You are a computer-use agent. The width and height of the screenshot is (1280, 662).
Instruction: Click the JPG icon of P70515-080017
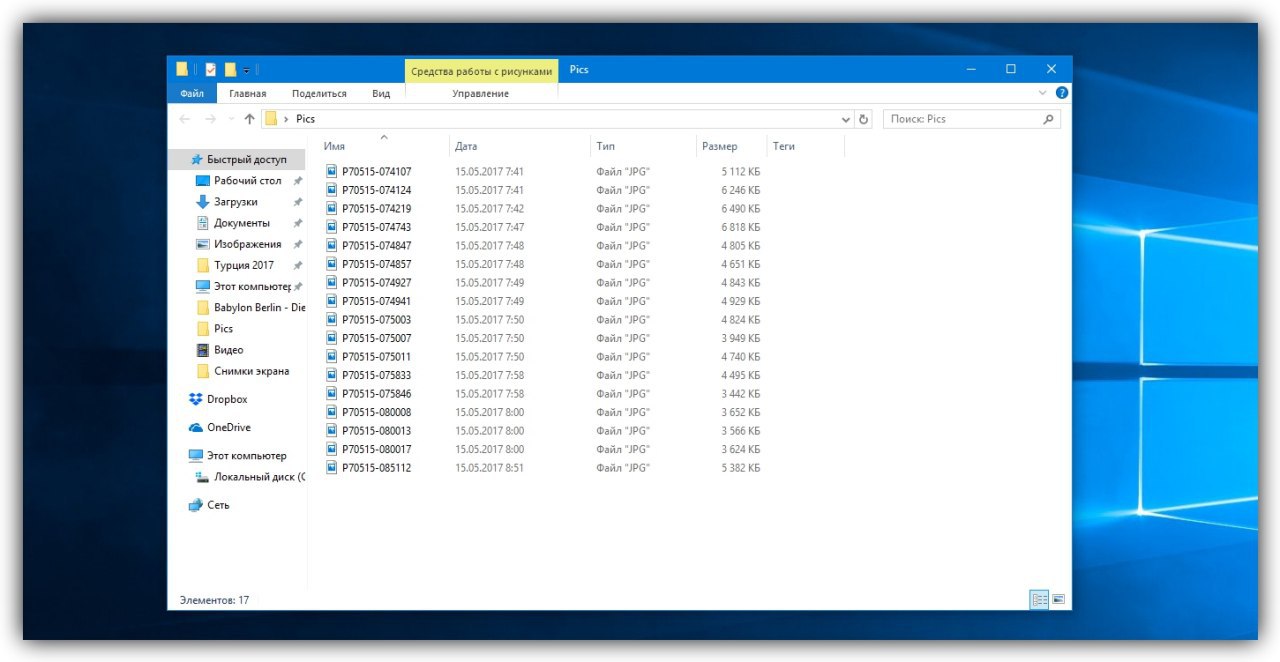(x=332, y=449)
